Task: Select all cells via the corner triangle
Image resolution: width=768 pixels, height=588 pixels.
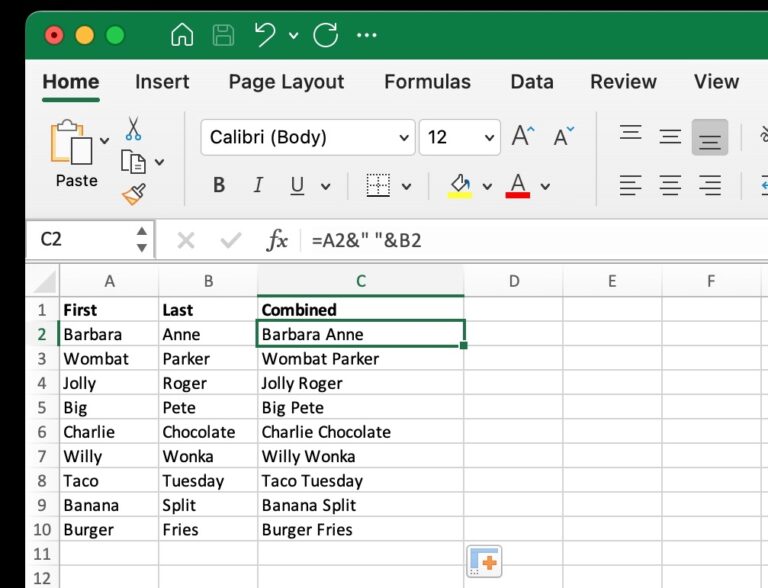Action: tap(45, 282)
